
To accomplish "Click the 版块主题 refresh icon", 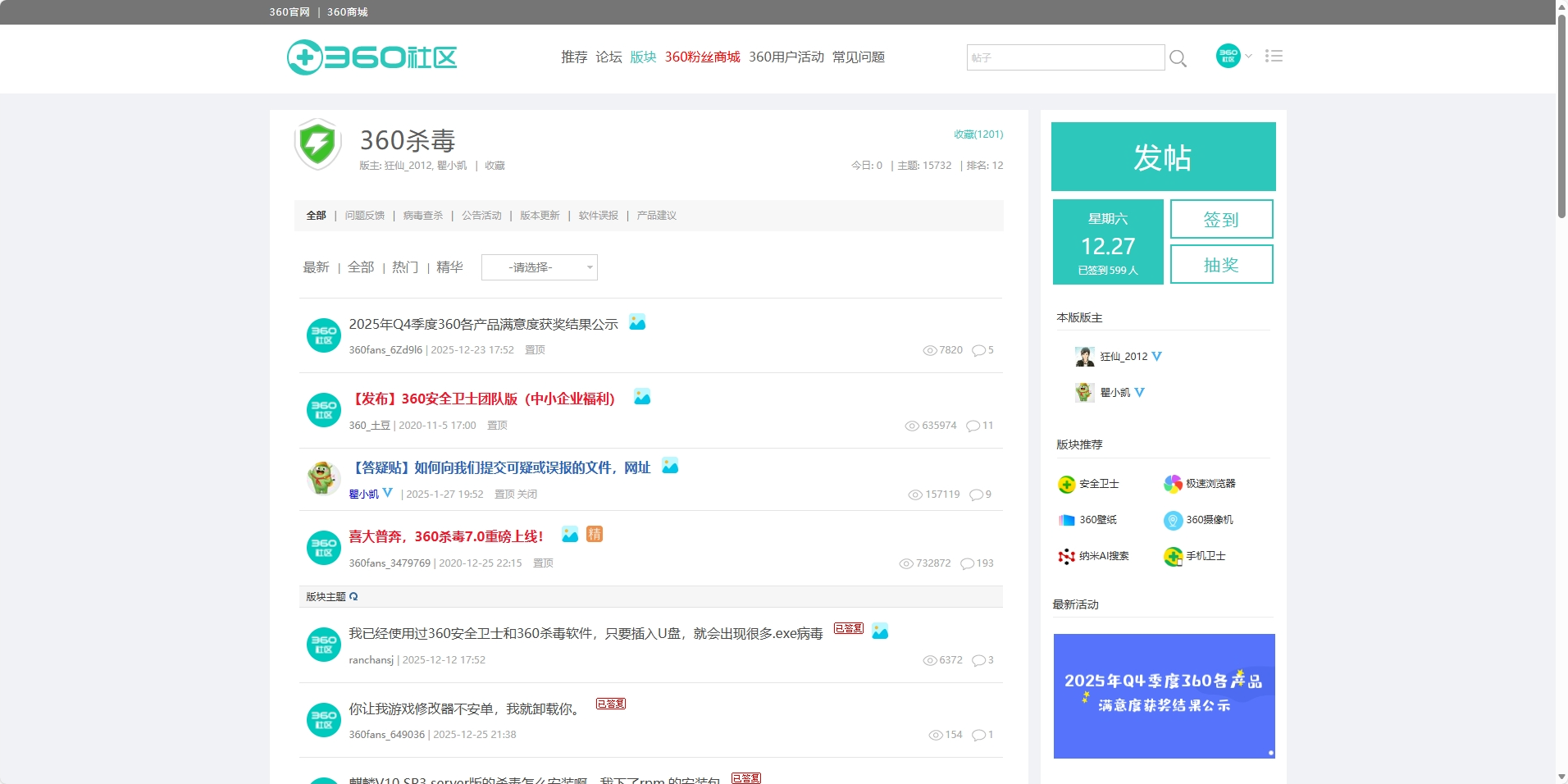I will tap(353, 596).
